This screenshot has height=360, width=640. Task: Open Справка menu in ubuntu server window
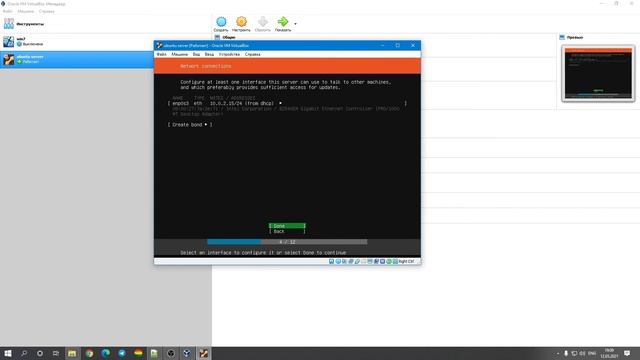pos(253,54)
